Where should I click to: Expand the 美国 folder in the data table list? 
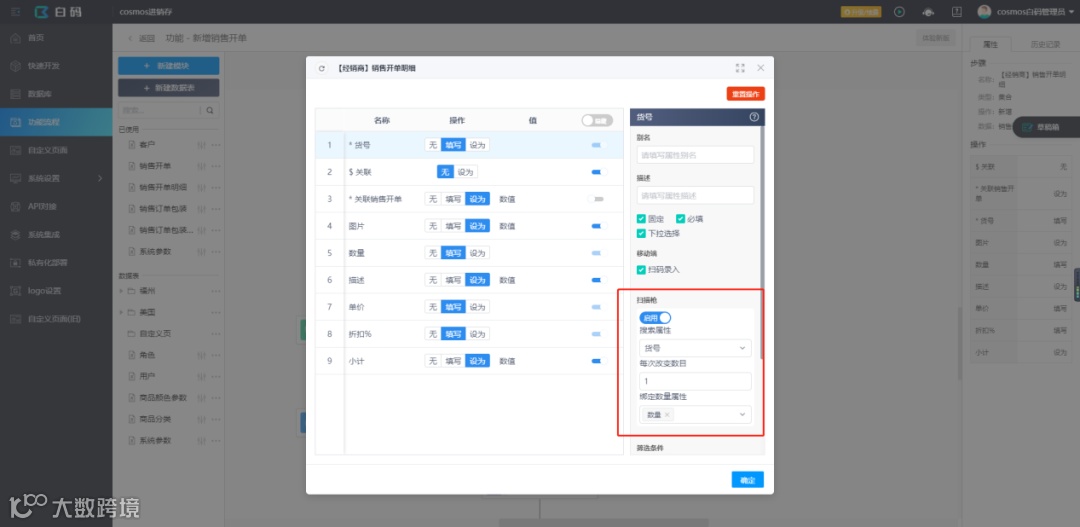[x=122, y=313]
